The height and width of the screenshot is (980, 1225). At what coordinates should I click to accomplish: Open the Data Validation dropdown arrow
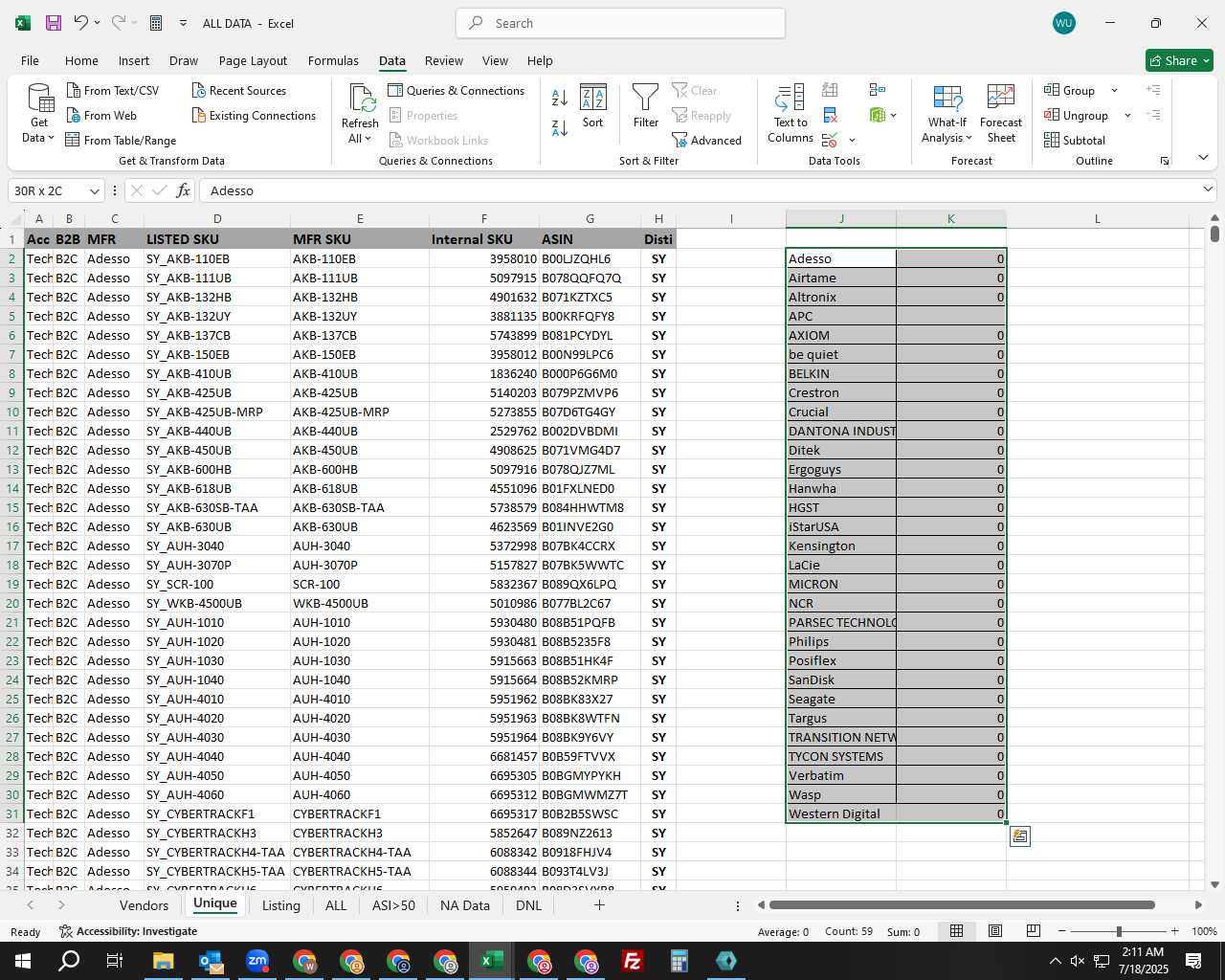pyautogui.click(x=852, y=141)
